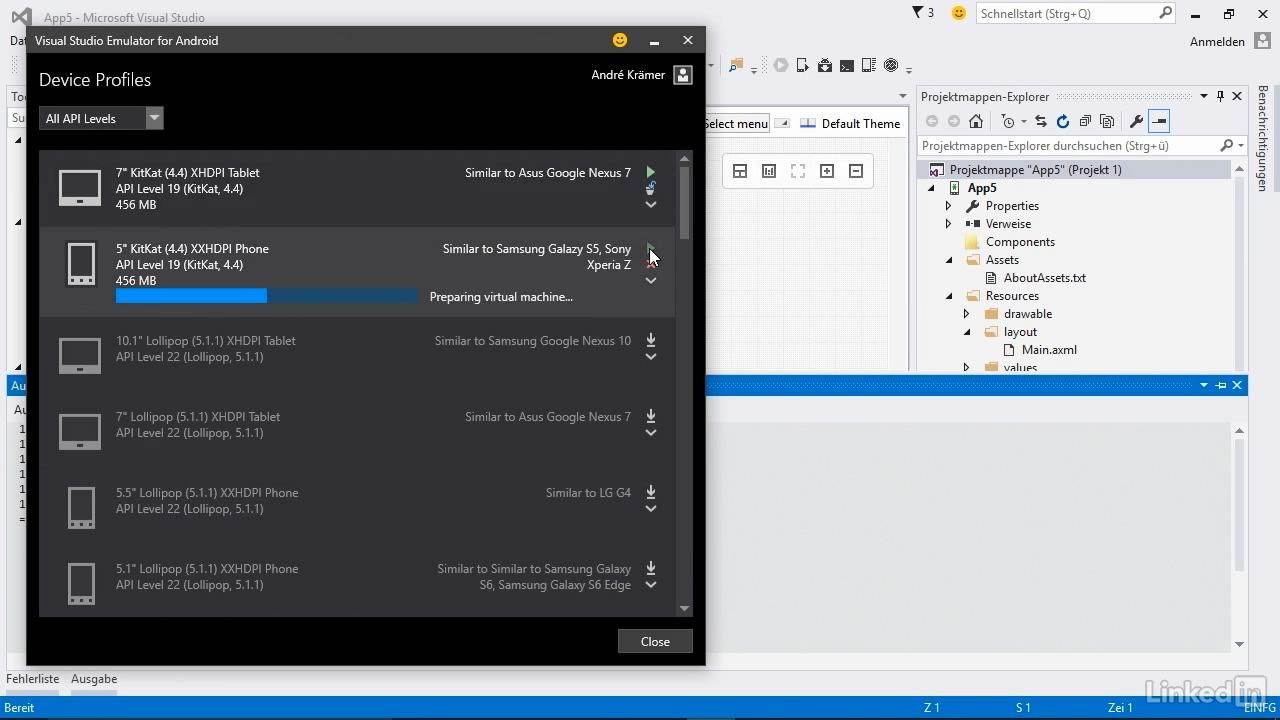Image resolution: width=1280 pixels, height=720 pixels.
Task: Toggle Show All Files in Projektmappen-Explorer
Action: [1106, 121]
